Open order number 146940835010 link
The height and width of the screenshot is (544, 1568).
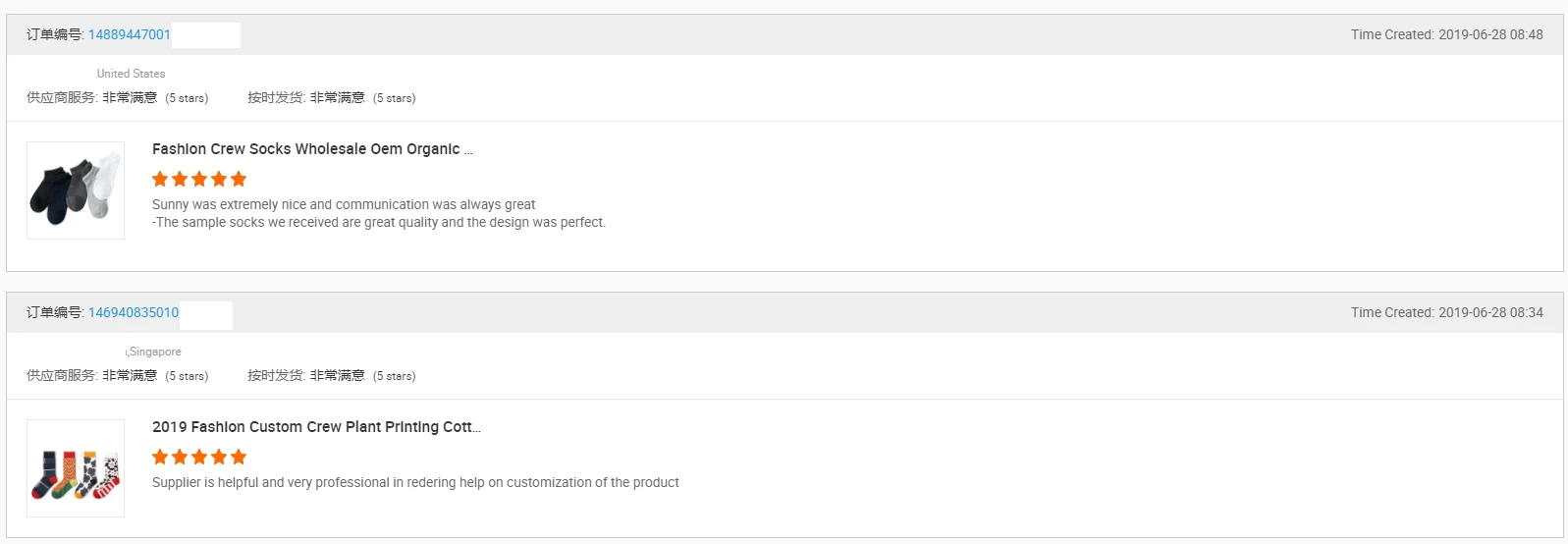point(134,312)
